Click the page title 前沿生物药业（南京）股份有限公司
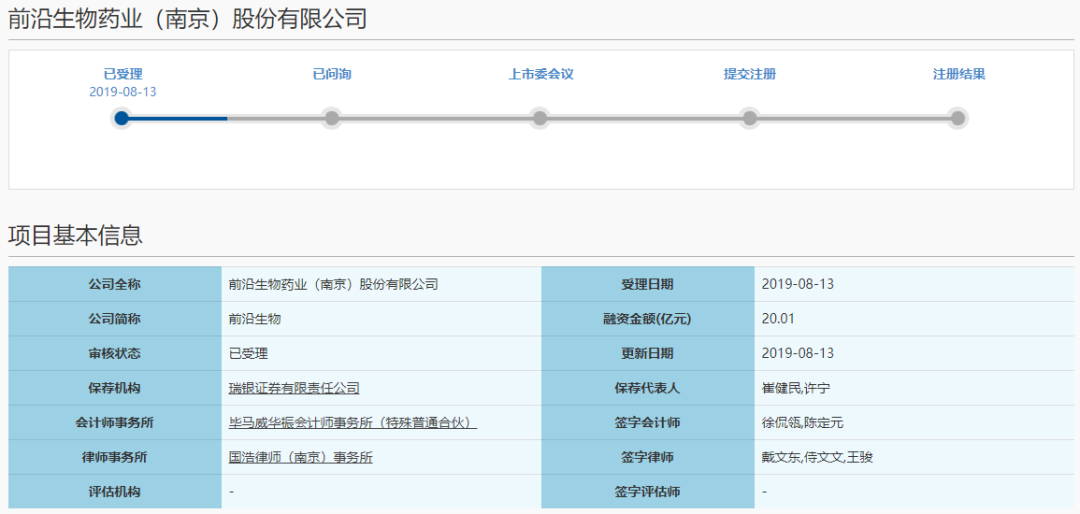1080x514 pixels. click(187, 19)
